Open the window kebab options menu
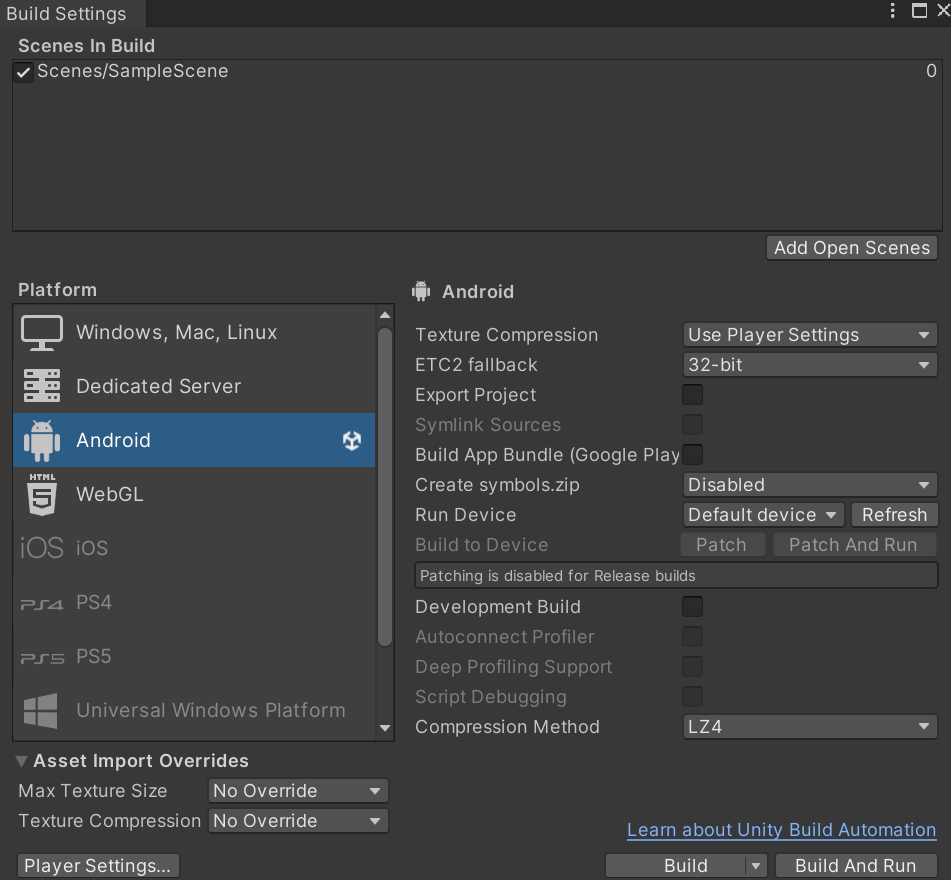This screenshot has width=951, height=880. point(892,10)
